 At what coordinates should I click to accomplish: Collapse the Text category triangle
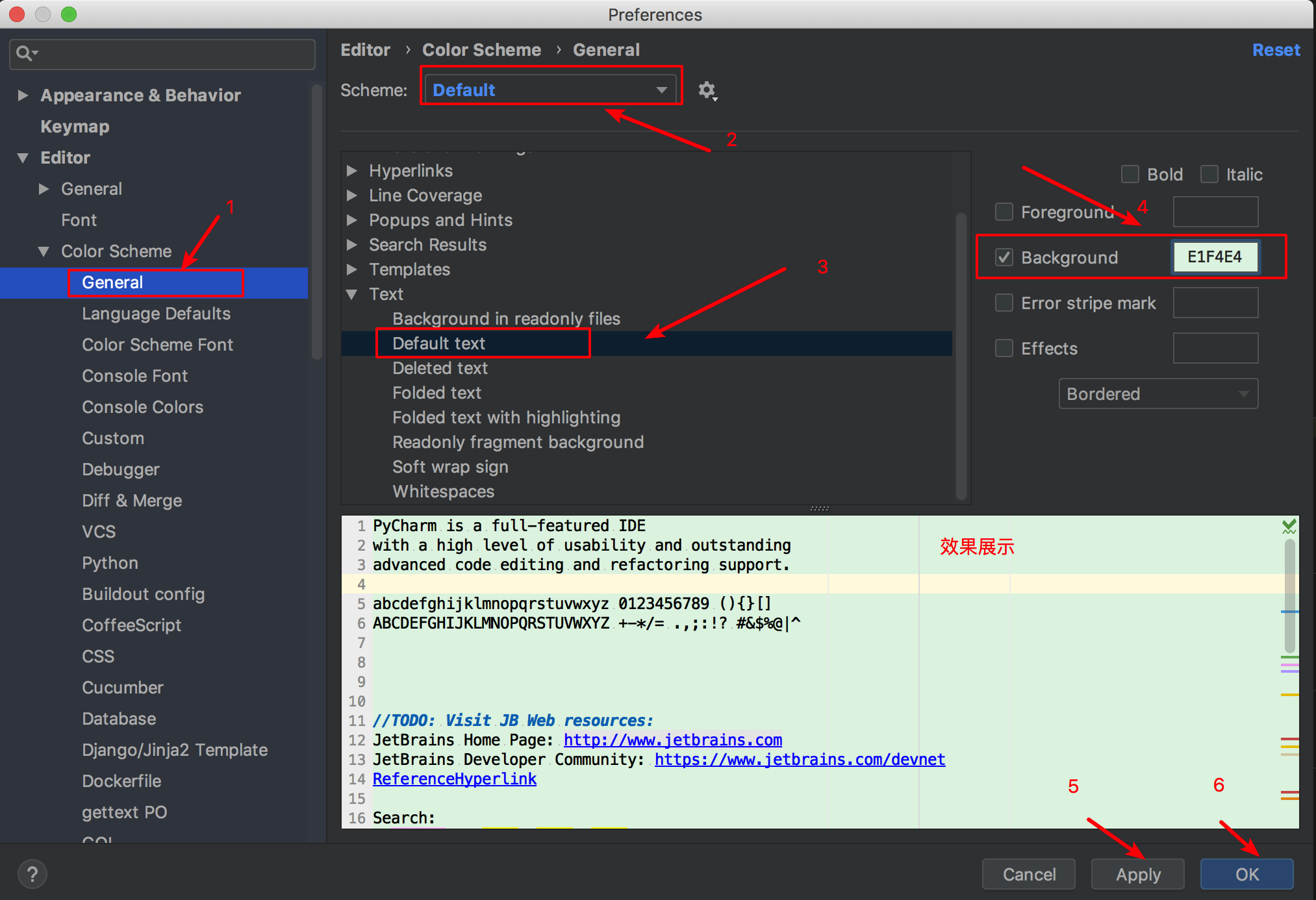coord(352,294)
